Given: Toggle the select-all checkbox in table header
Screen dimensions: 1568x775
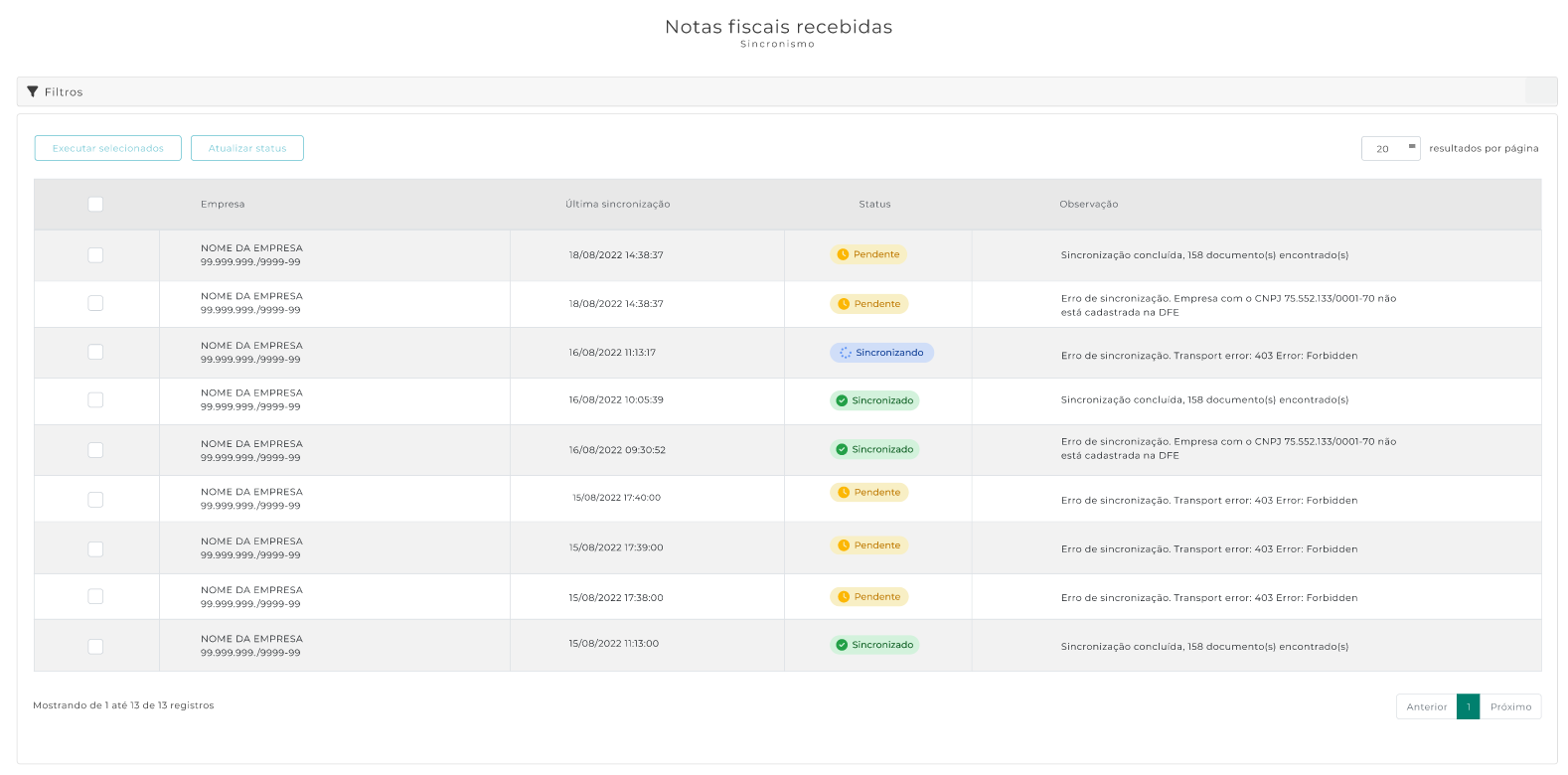Looking at the screenshot, I should 95,205.
